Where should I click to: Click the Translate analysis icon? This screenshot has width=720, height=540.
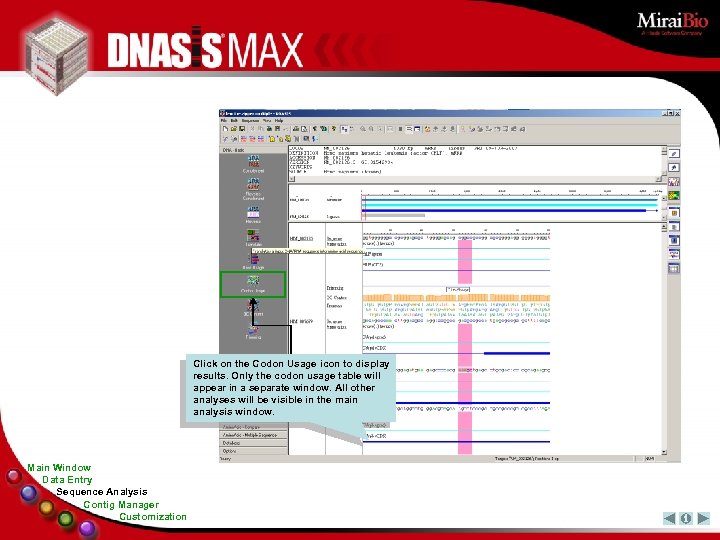[x=253, y=238]
